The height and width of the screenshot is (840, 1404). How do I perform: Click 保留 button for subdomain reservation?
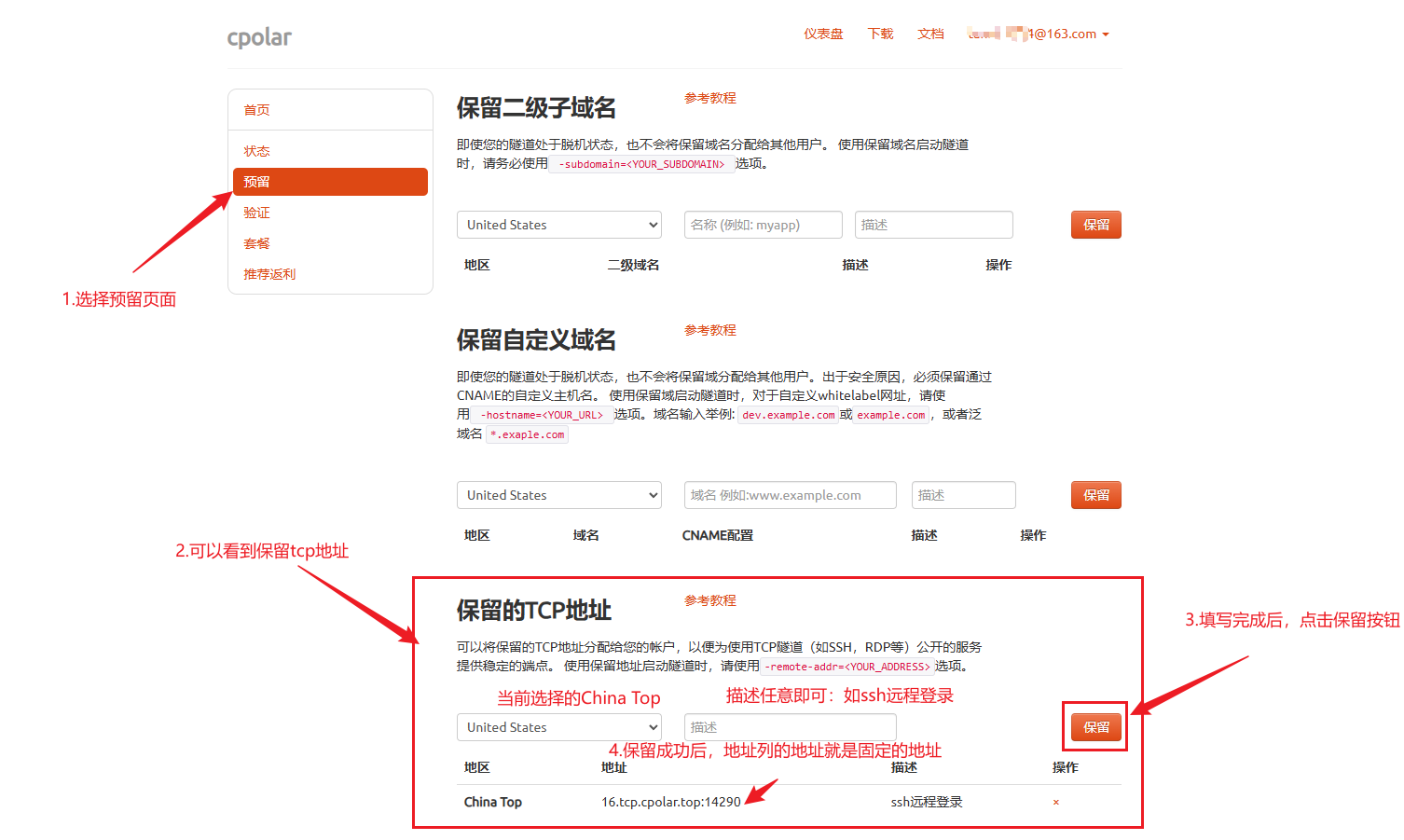[x=1095, y=224]
